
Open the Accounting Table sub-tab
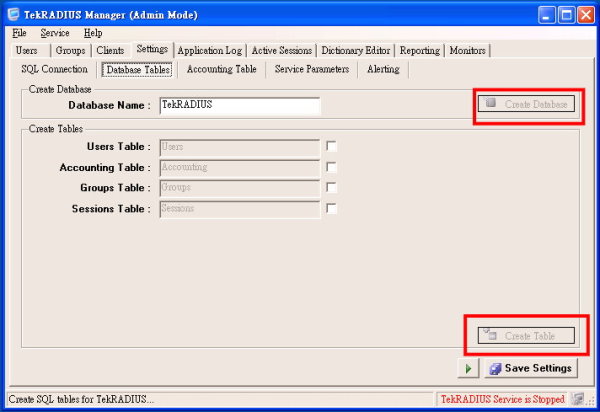pos(222,69)
